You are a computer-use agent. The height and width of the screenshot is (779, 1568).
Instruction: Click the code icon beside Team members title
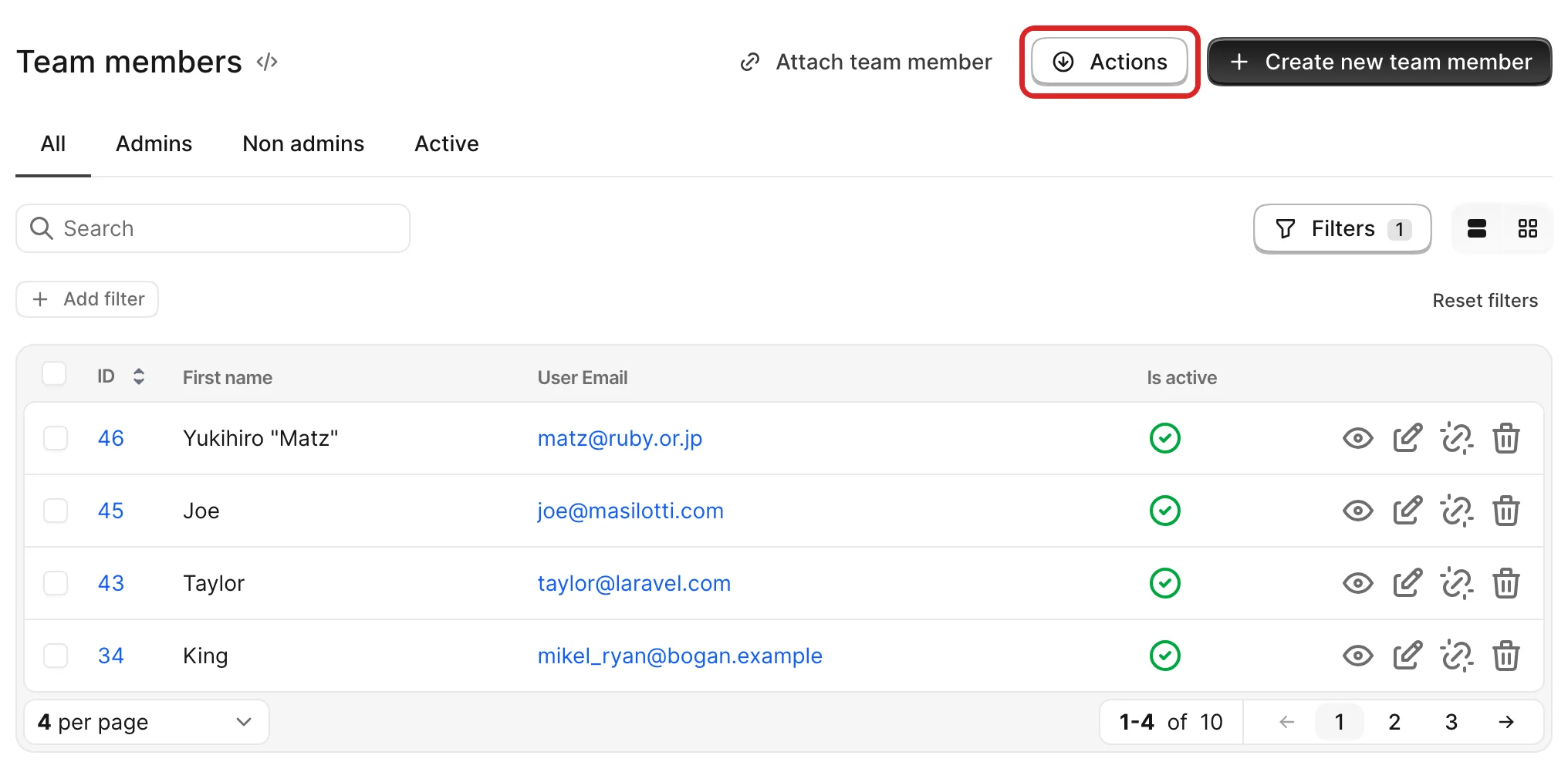267,62
